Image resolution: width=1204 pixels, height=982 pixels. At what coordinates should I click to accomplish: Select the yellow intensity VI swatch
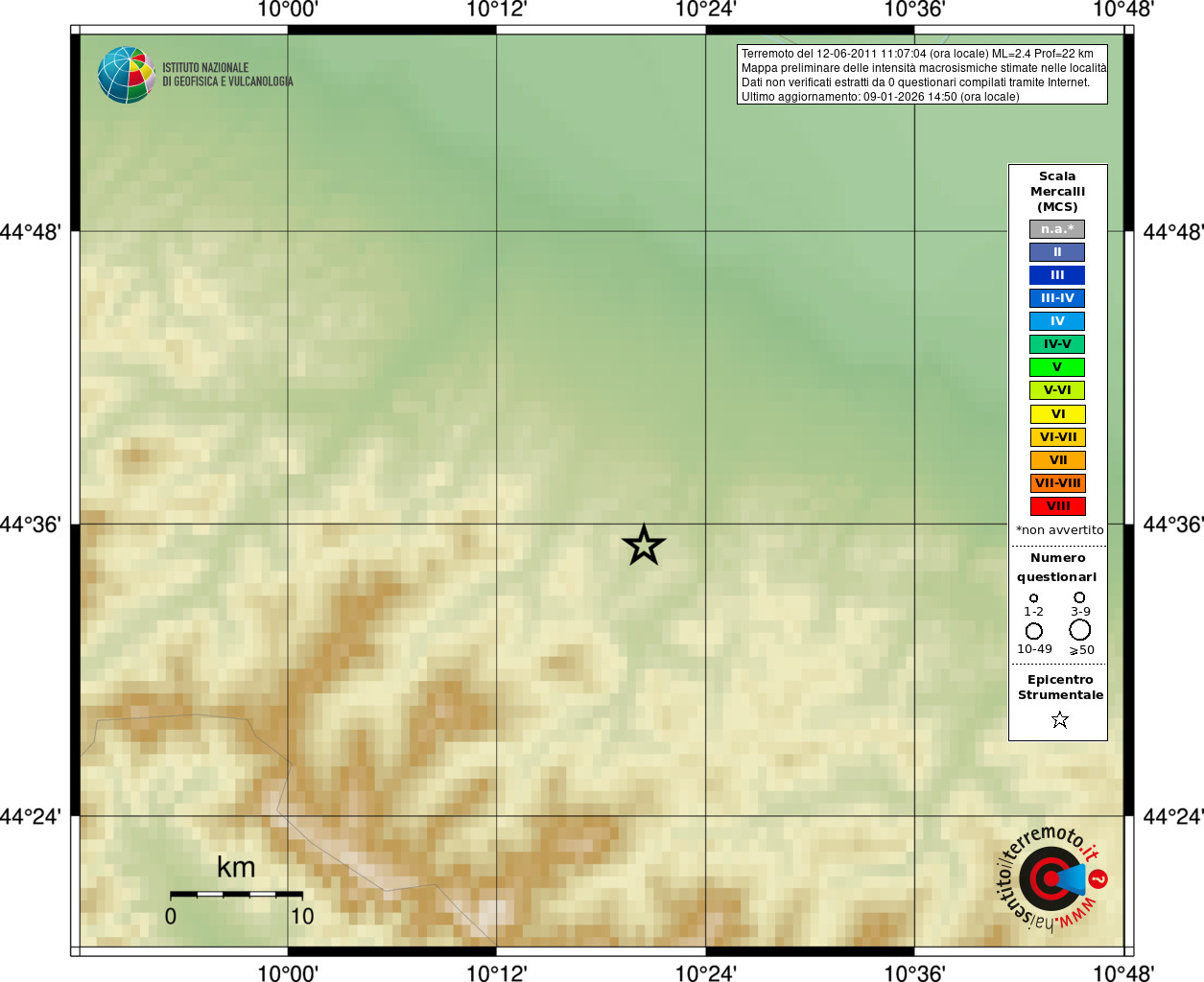click(x=1057, y=414)
